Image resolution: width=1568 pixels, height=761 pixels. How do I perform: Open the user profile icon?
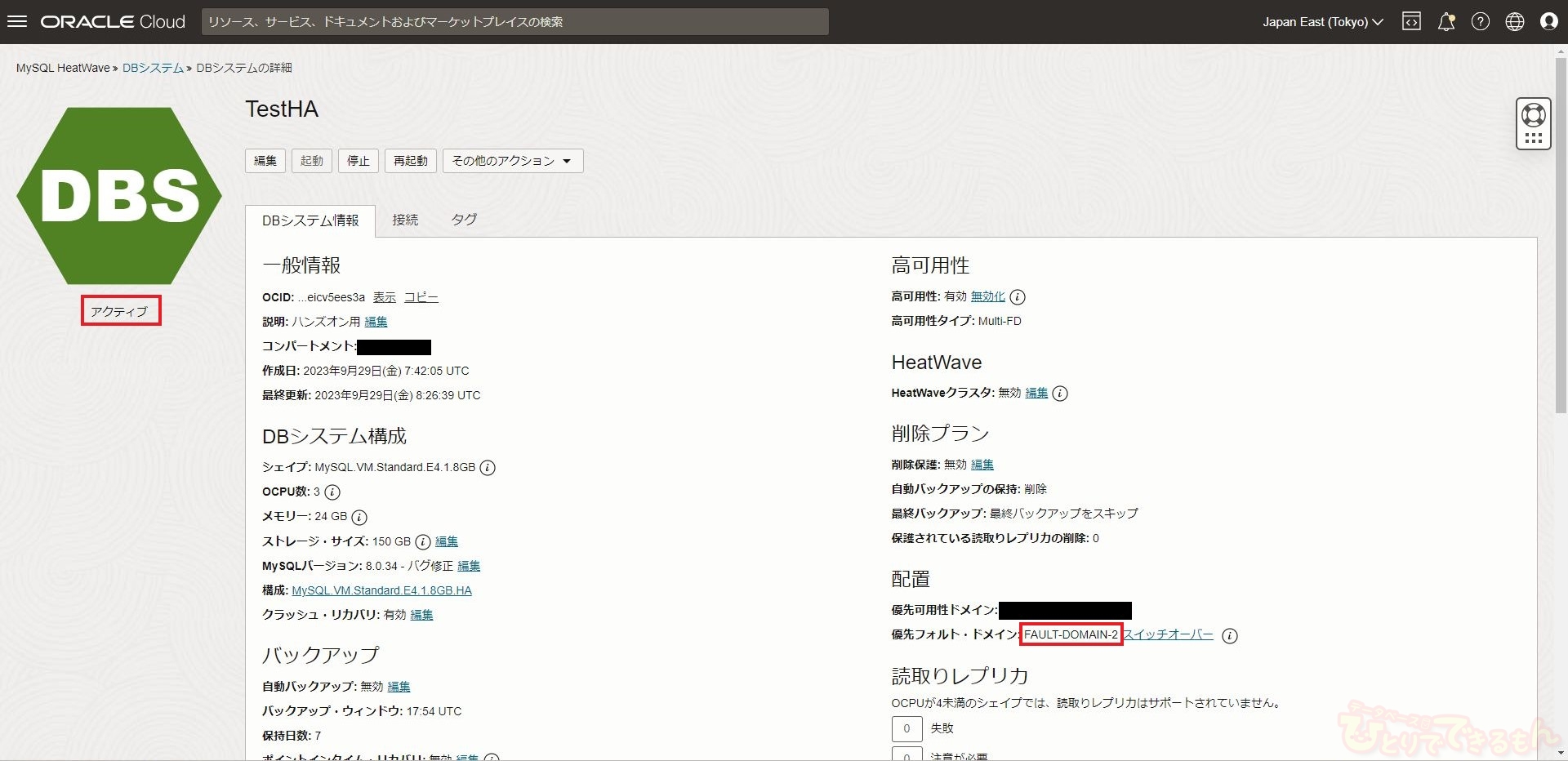pos(1548,22)
